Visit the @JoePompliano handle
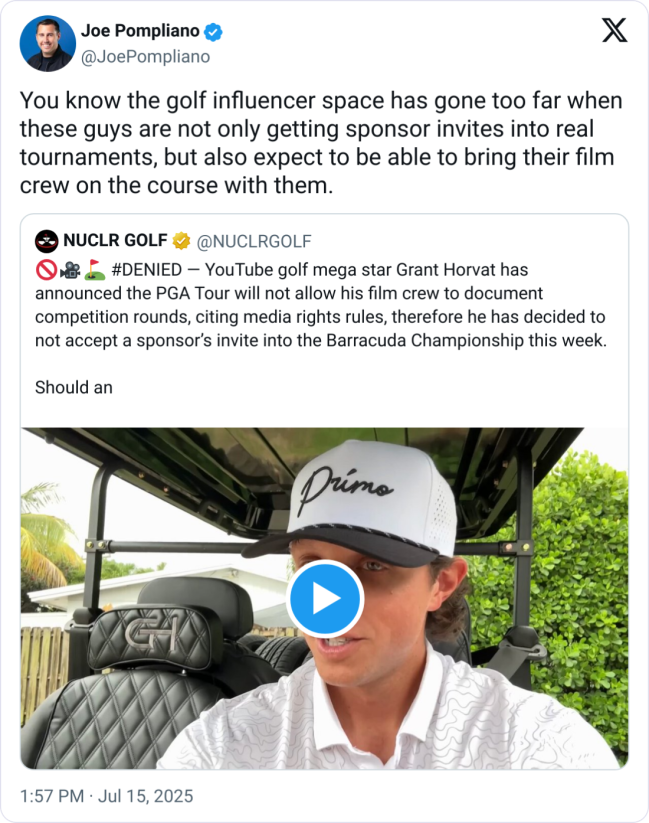 pyautogui.click(x=145, y=57)
